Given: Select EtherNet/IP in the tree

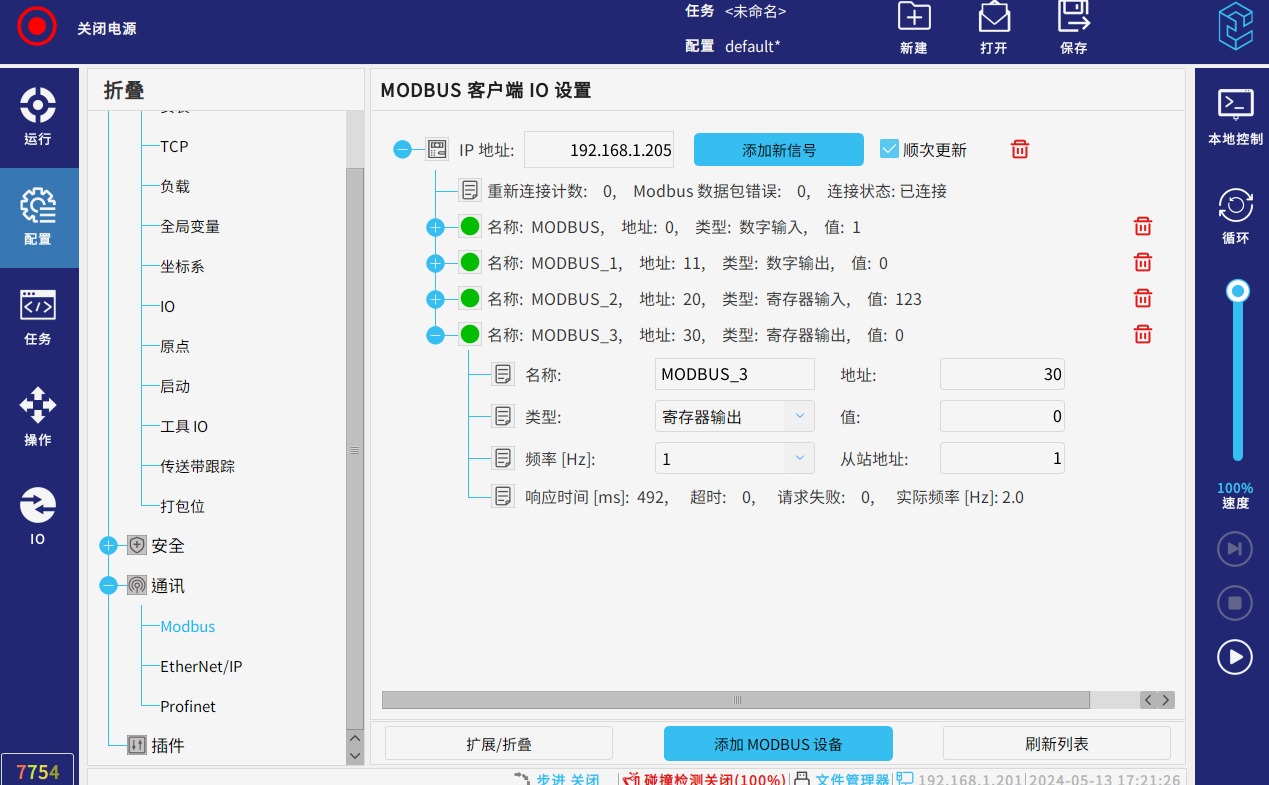Looking at the screenshot, I should [x=201, y=666].
